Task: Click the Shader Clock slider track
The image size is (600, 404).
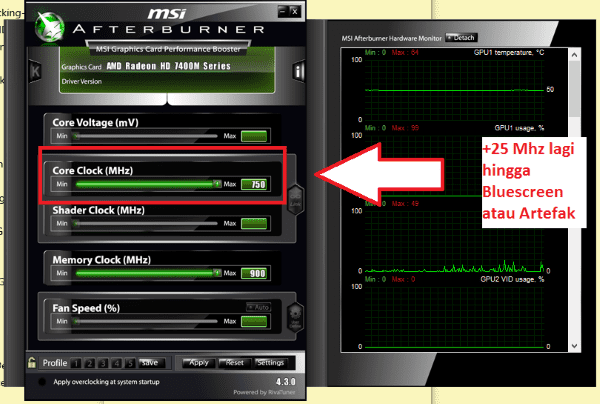Action: (146, 223)
